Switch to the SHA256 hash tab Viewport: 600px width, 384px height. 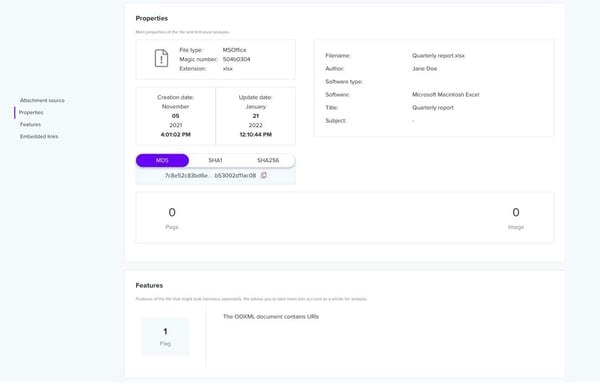[x=268, y=160]
